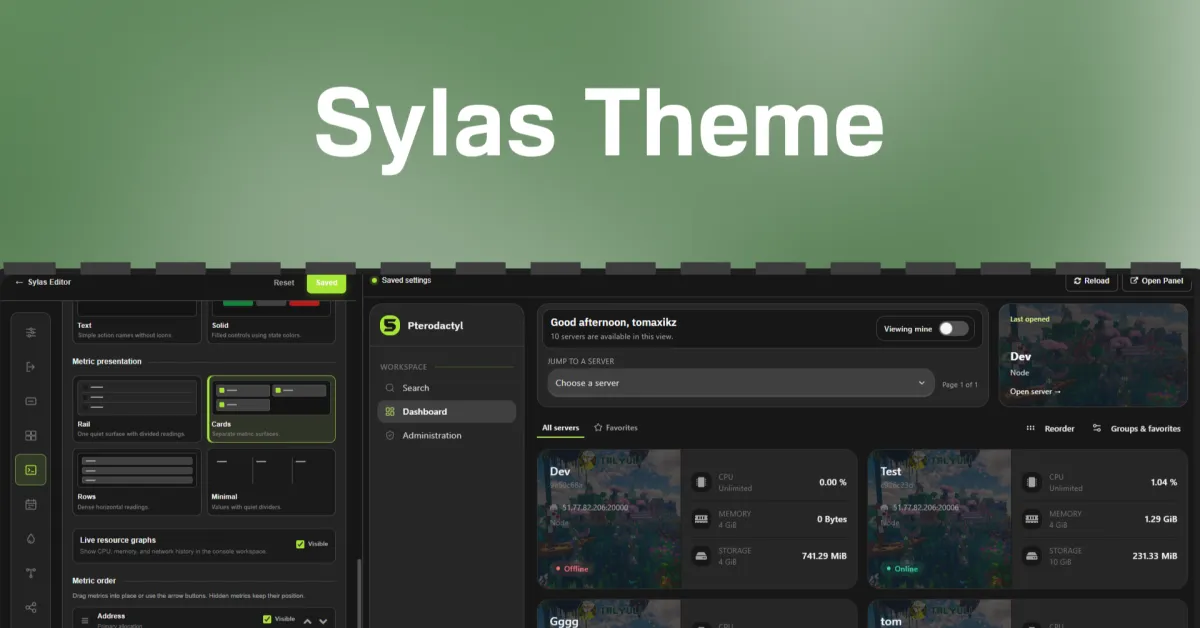Viewport: 1200px width, 628px height.
Task: Follow the Open server link
Action: coord(1035,391)
